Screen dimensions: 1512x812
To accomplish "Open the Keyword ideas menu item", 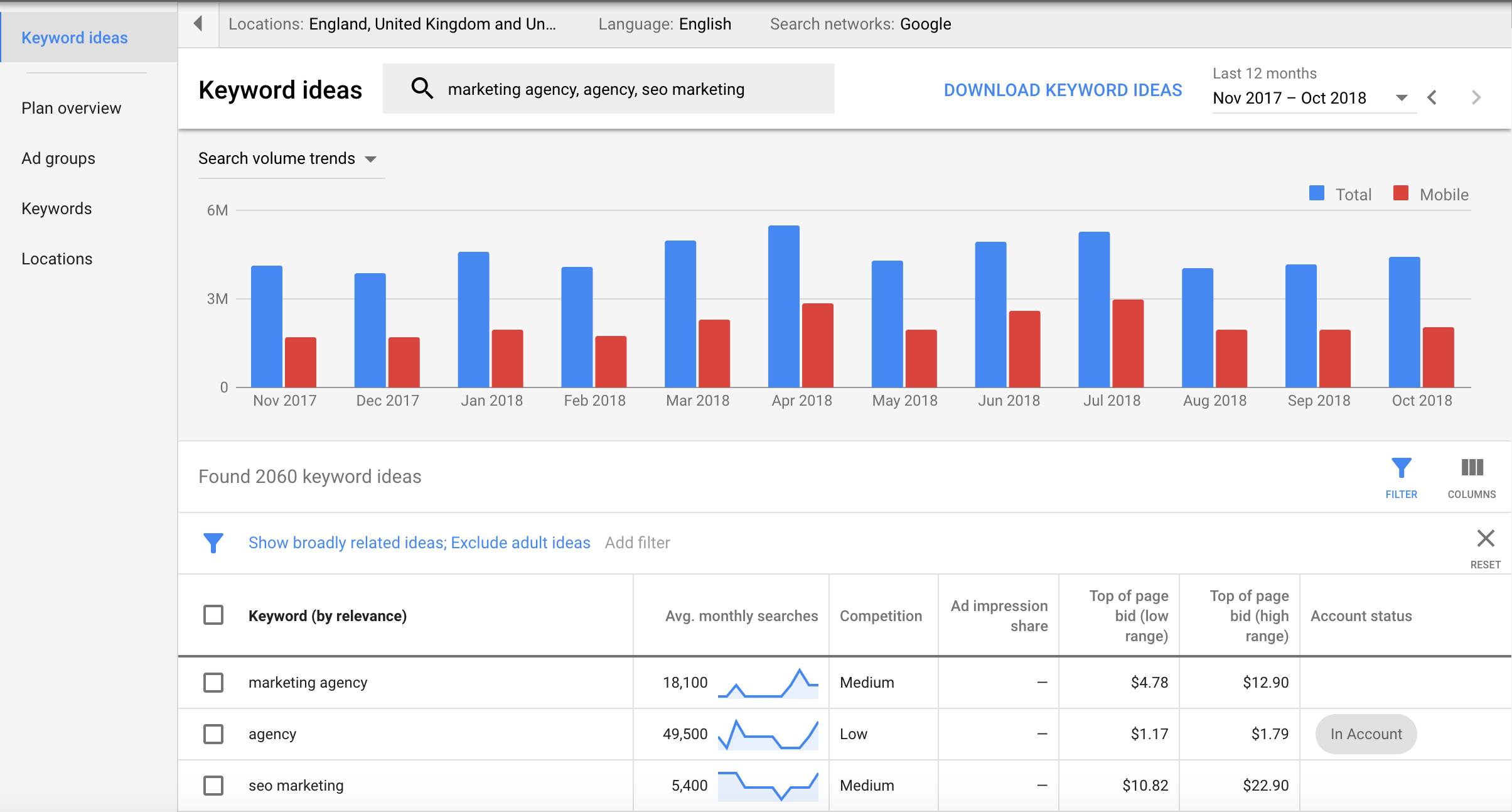I will coord(76,37).
